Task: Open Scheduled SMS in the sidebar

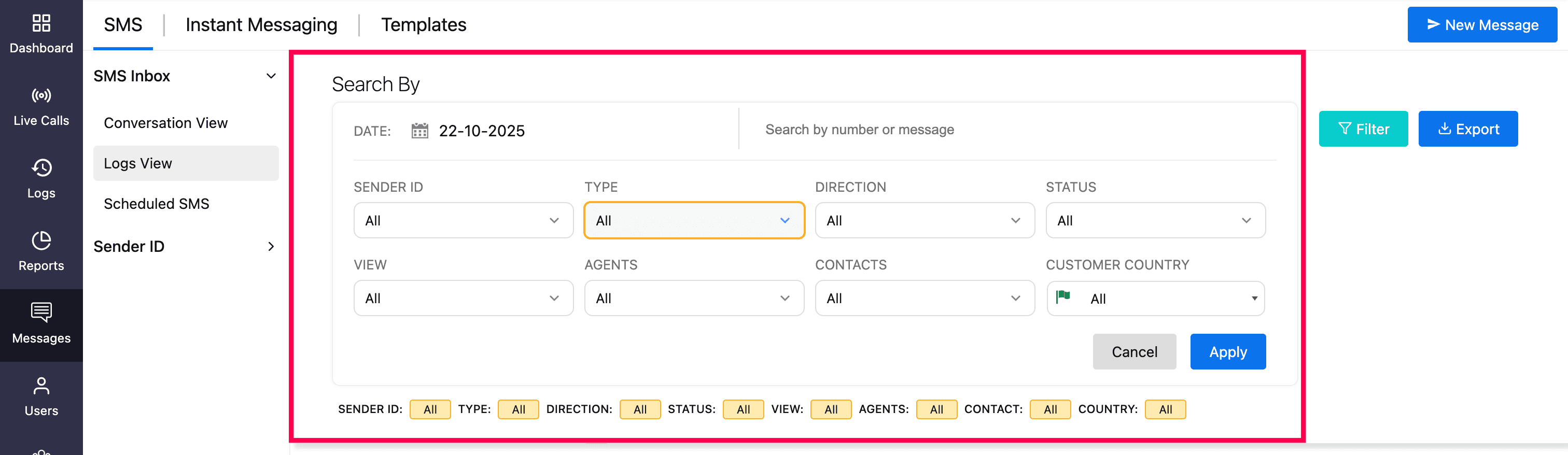Action: tap(157, 204)
